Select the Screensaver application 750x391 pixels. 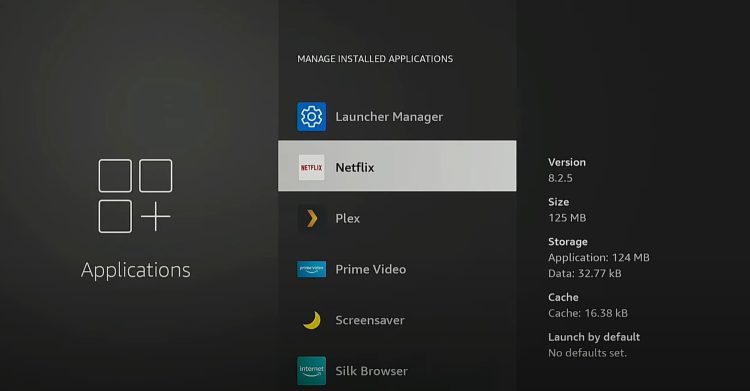click(x=397, y=320)
